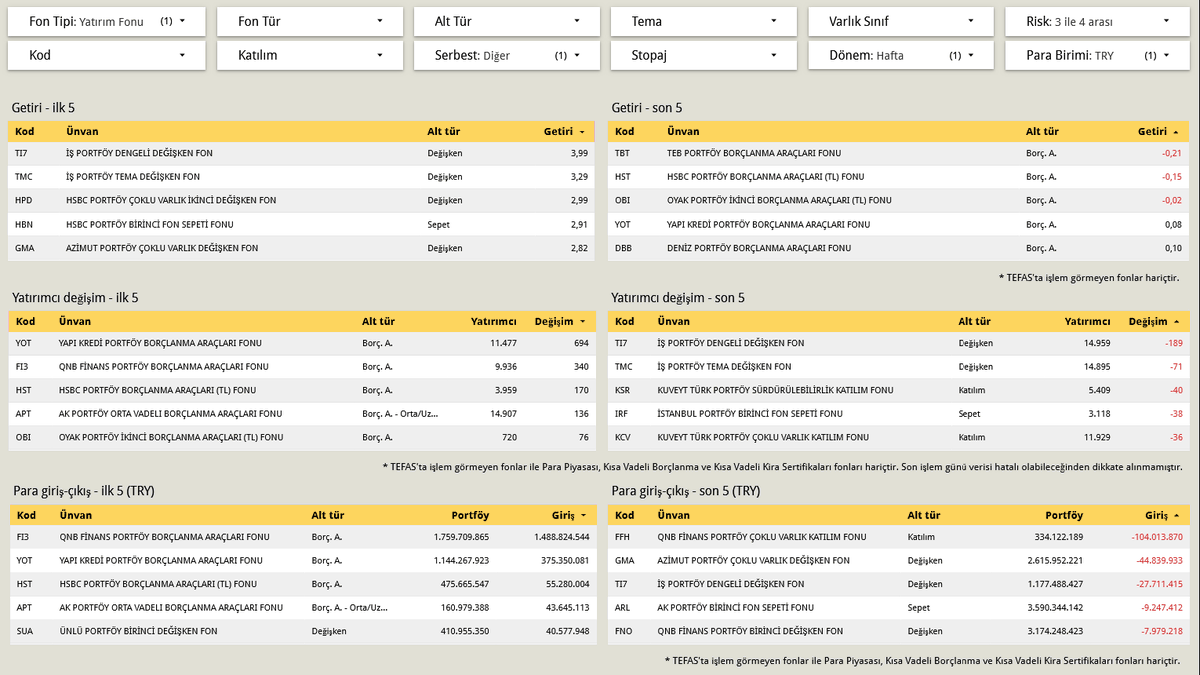Select HSBC PORTFÖY ÇOKLU VARLIK İKİNCİ DEĞİŞKEN FON row
1200x675 pixels.
301,200
